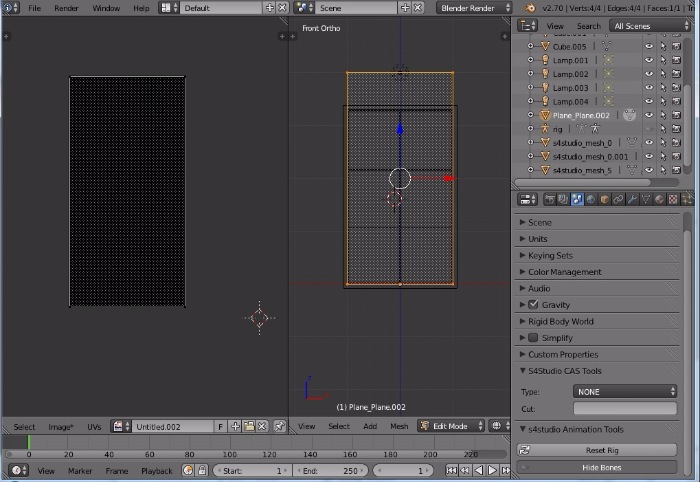Toggle visibility of Lamp.003 in outliner
This screenshot has width=700, height=482.
click(x=648, y=88)
